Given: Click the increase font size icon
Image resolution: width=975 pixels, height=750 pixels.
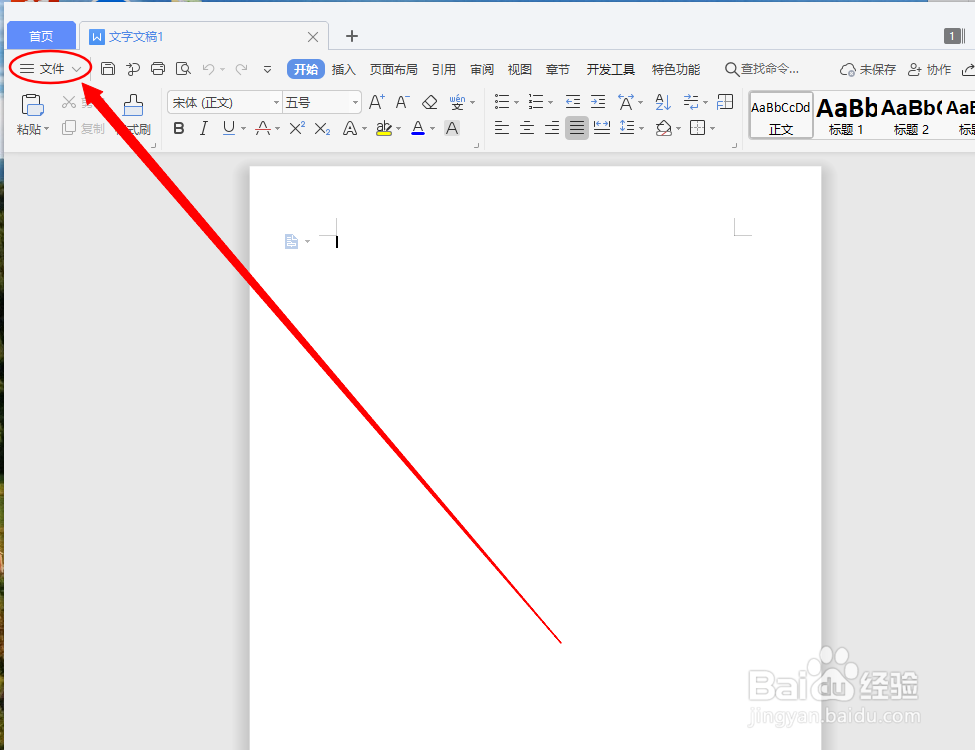Looking at the screenshot, I should (377, 102).
